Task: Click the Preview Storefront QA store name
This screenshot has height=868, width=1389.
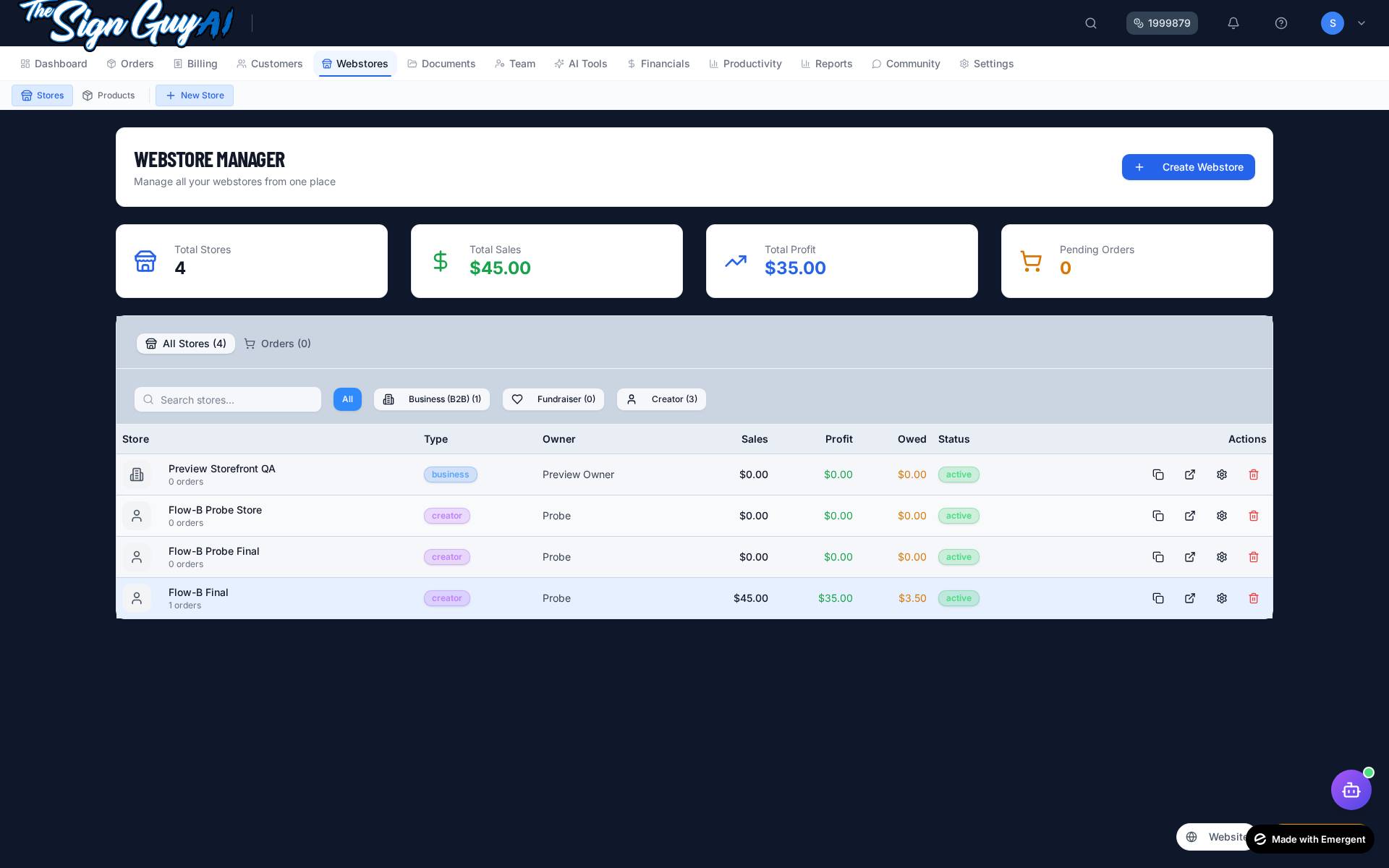Action: click(x=222, y=469)
